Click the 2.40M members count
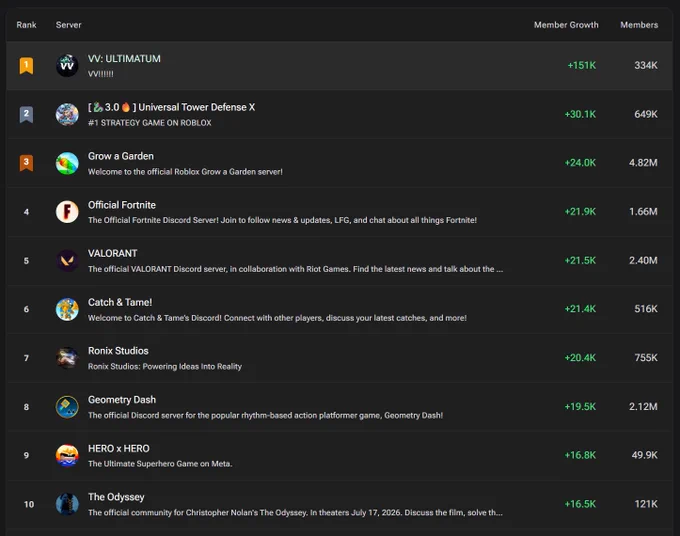The width and height of the screenshot is (680, 536). coord(643,261)
